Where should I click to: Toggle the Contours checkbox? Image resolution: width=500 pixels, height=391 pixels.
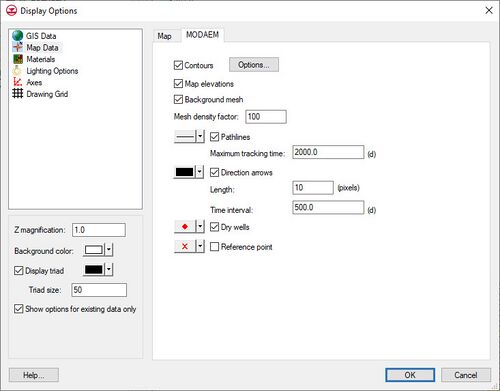pos(178,65)
